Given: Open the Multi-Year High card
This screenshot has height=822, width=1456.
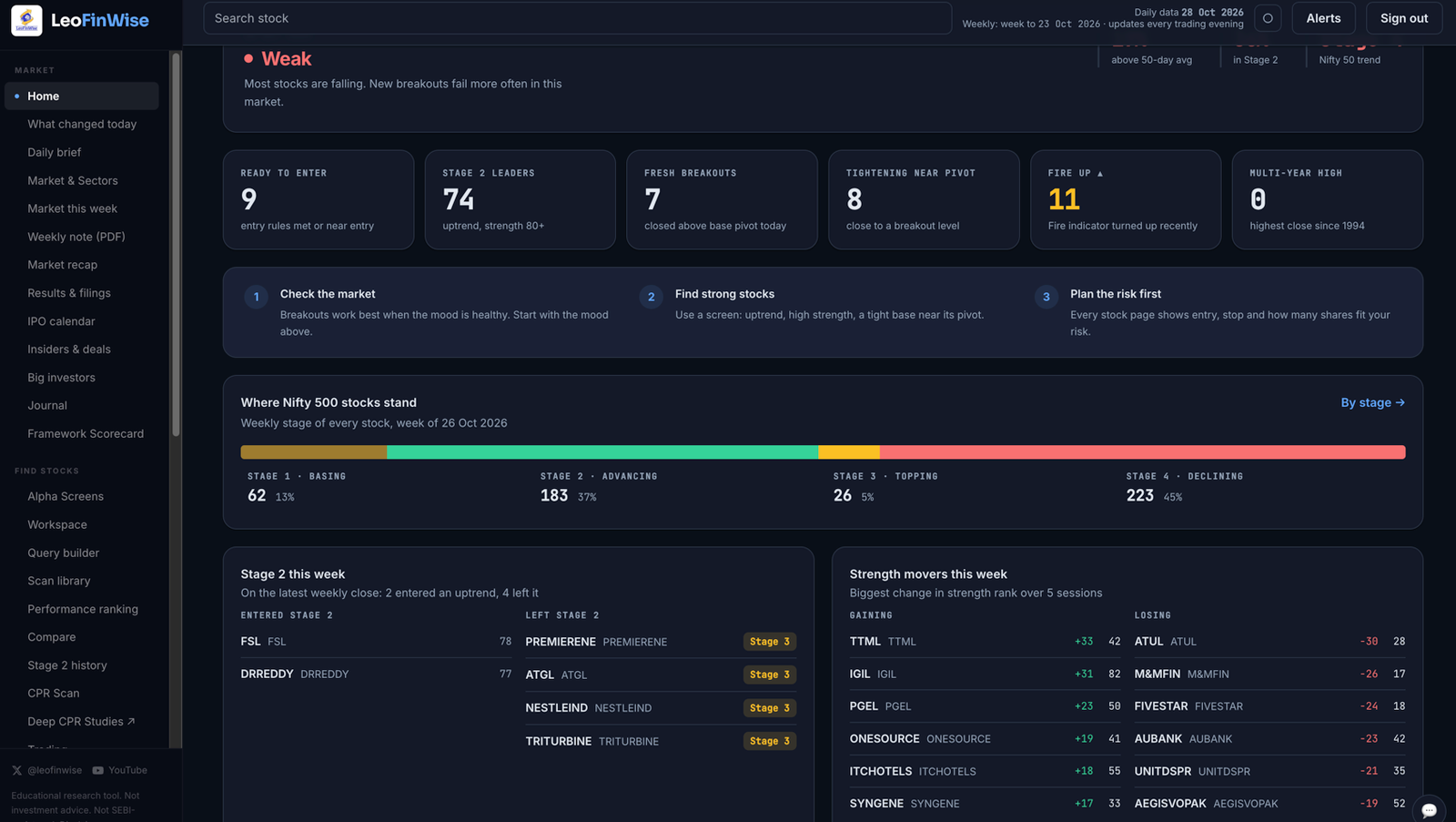Looking at the screenshot, I should [x=1327, y=199].
